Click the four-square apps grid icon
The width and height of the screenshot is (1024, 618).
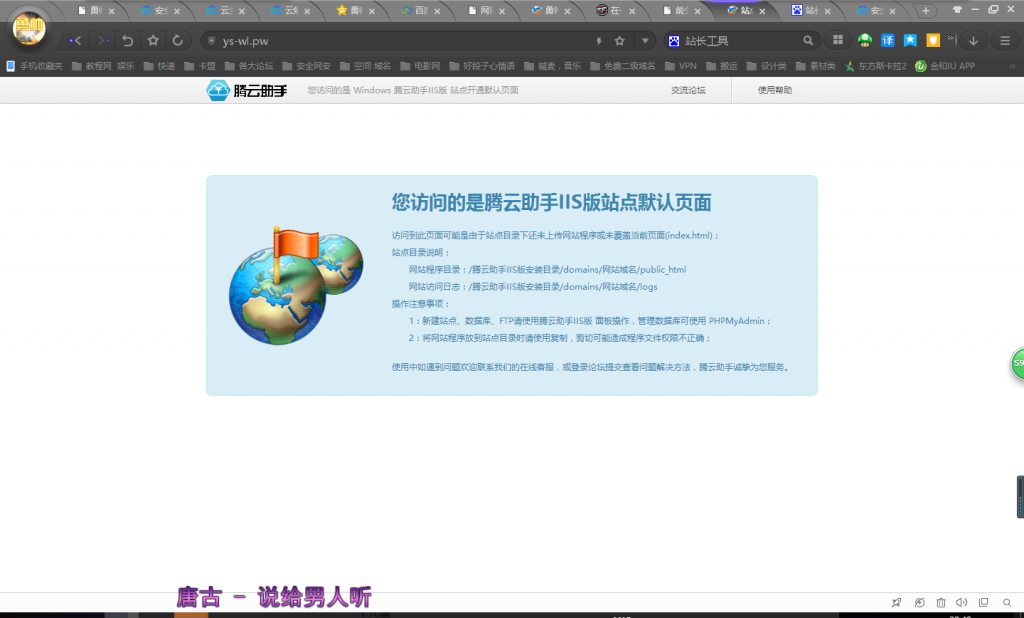(838, 41)
